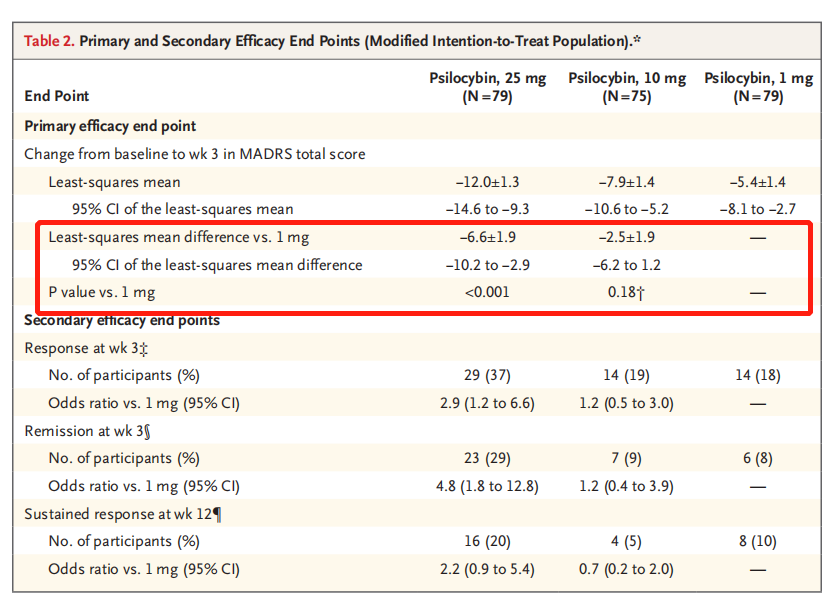Click the 0.18† P value
The height and width of the screenshot is (596, 834).
626,292
